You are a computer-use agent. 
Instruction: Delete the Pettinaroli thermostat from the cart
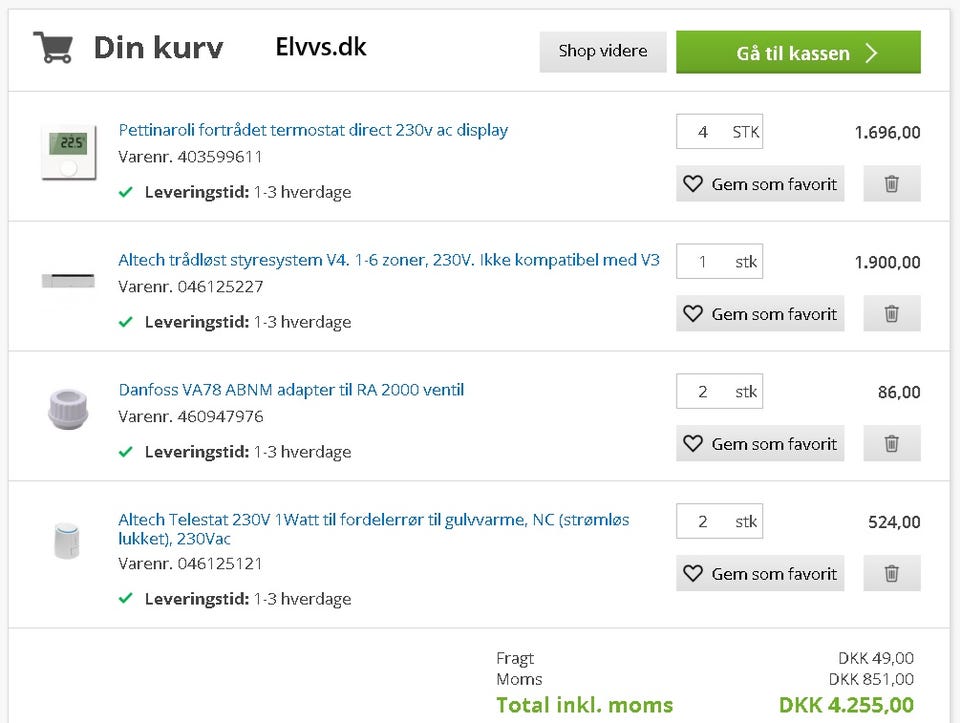tap(891, 184)
